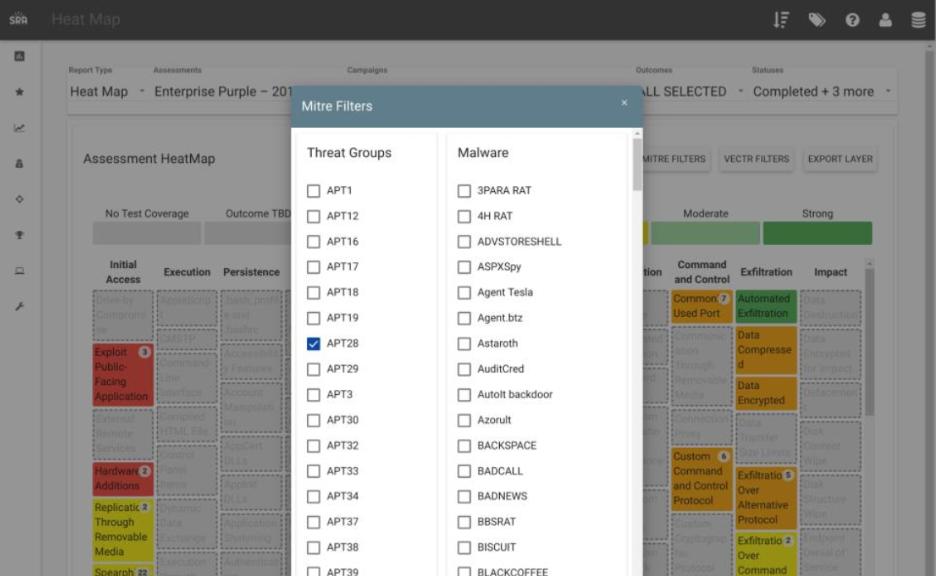
Task: Click the Exfiltration column header
Action: click(766, 272)
